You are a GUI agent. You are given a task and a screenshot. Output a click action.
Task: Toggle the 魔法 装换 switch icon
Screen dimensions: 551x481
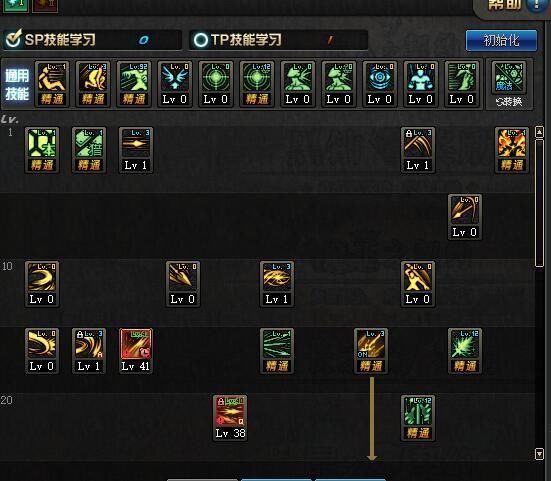(x=509, y=85)
